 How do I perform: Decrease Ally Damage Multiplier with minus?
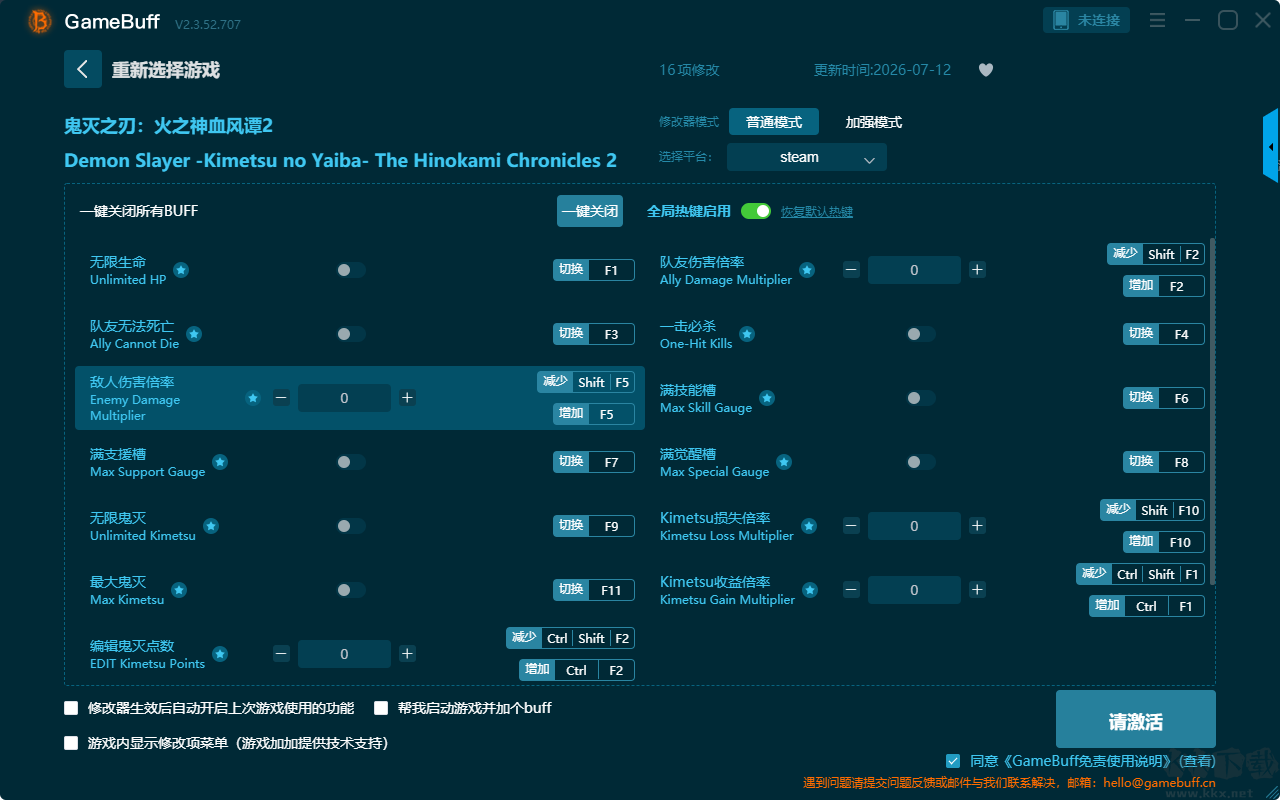851,270
